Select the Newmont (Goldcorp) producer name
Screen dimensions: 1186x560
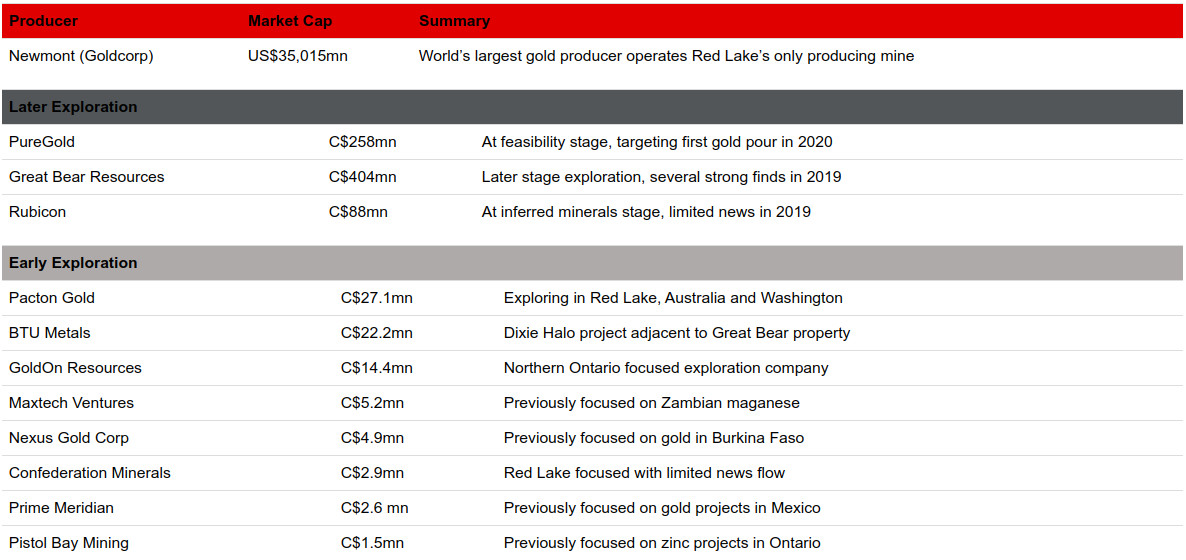tap(81, 56)
